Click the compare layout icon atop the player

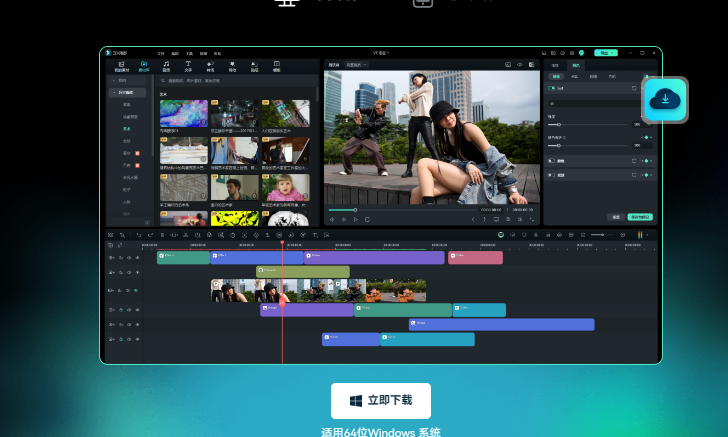click(532, 65)
